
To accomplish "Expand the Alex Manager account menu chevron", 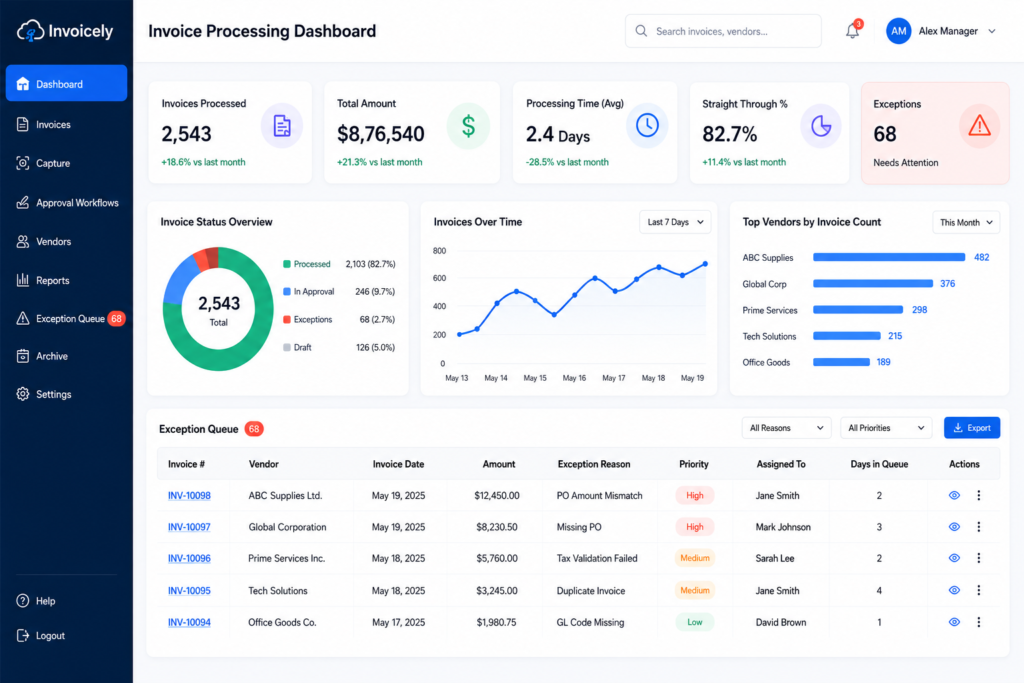I will [992, 31].
